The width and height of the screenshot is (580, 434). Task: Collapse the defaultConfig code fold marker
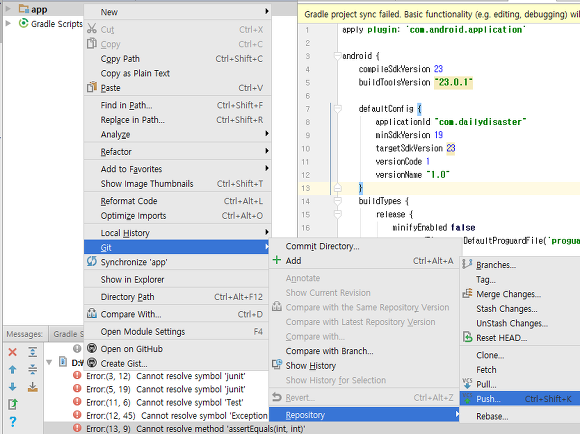point(337,109)
